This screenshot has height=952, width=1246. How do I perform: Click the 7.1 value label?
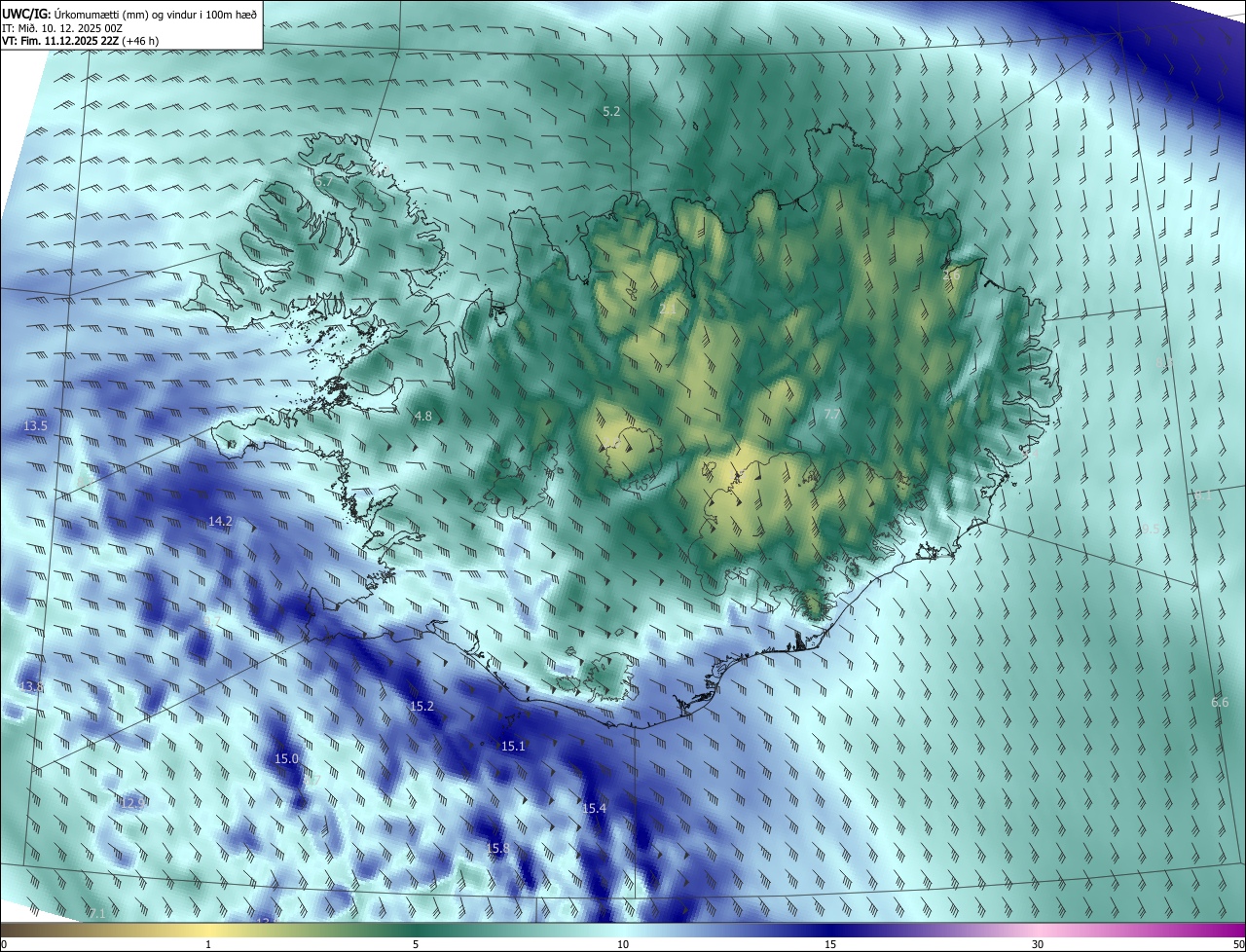(96, 913)
